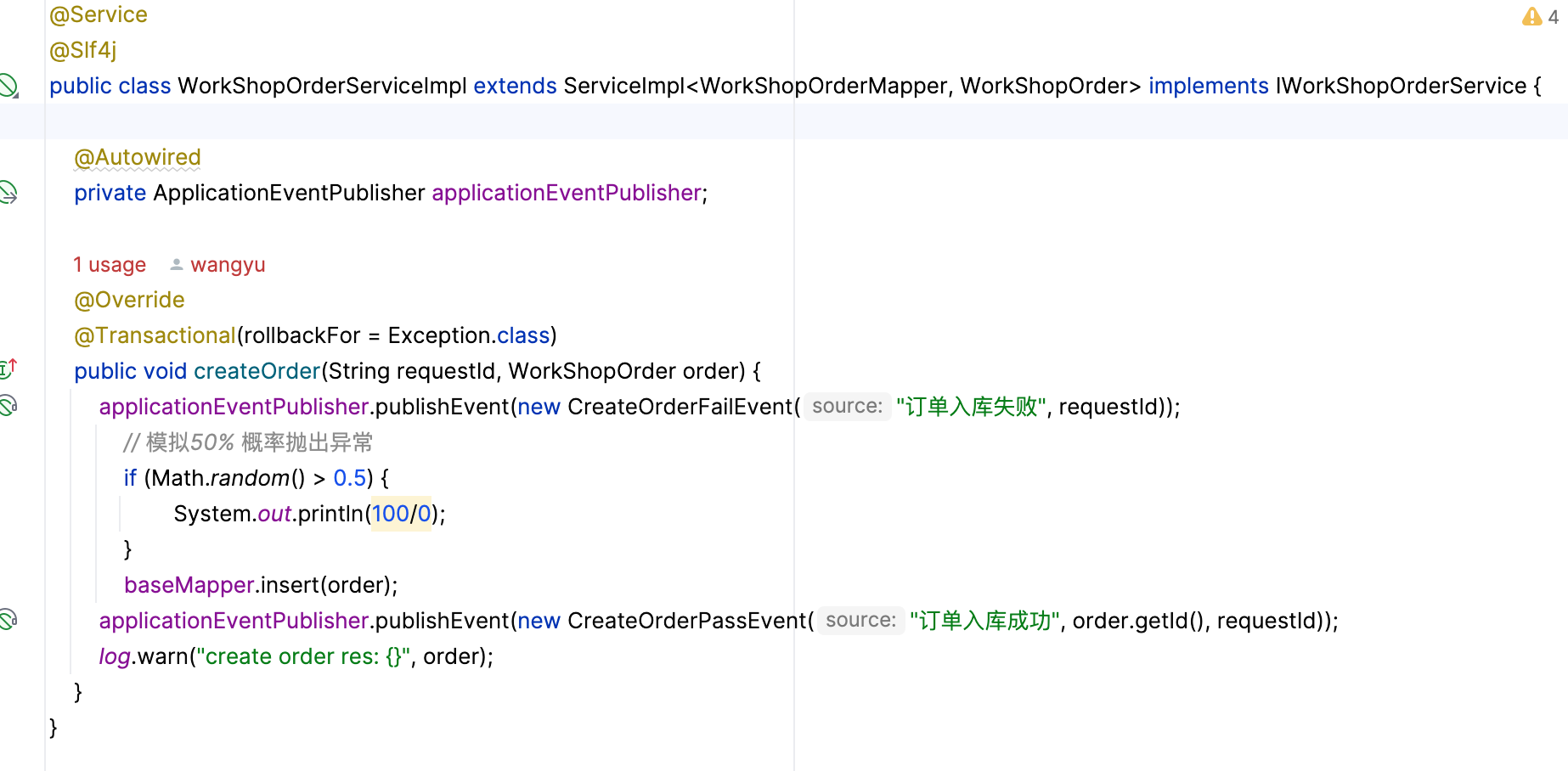Image resolution: width=1568 pixels, height=771 pixels.
Task: Click the "source:" hint before "订单入库成功"
Action: (860, 621)
